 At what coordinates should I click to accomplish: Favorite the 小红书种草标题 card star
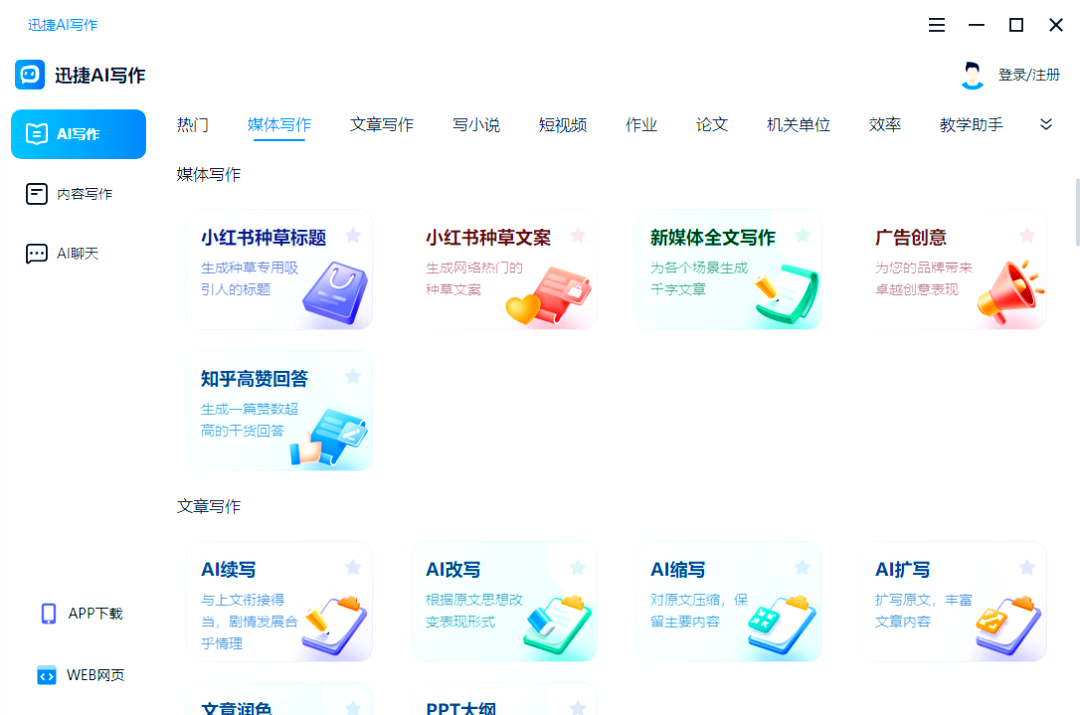tap(353, 236)
